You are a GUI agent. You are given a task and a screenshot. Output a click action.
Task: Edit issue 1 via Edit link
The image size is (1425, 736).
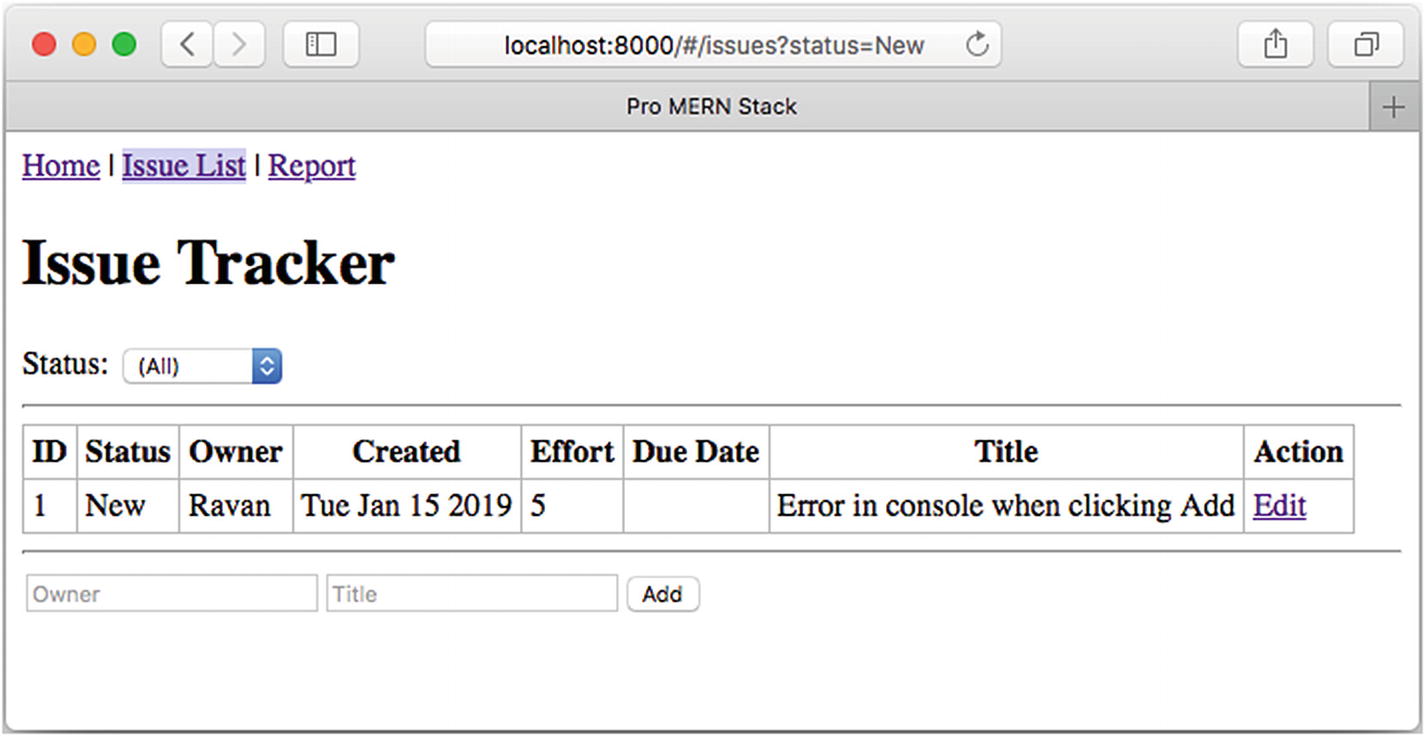[x=1279, y=506]
